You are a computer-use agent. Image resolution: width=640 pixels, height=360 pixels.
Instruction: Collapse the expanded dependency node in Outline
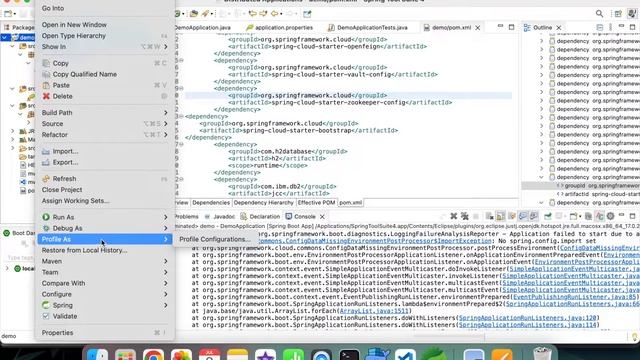(x=542, y=177)
